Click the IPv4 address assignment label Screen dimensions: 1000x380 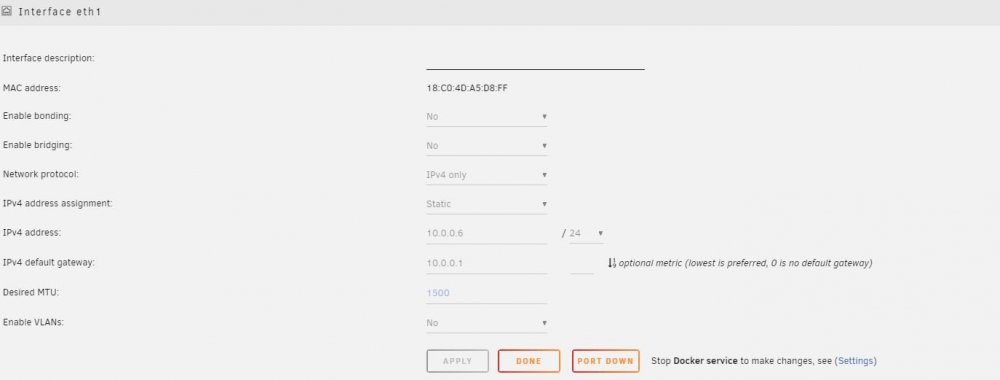57,203
